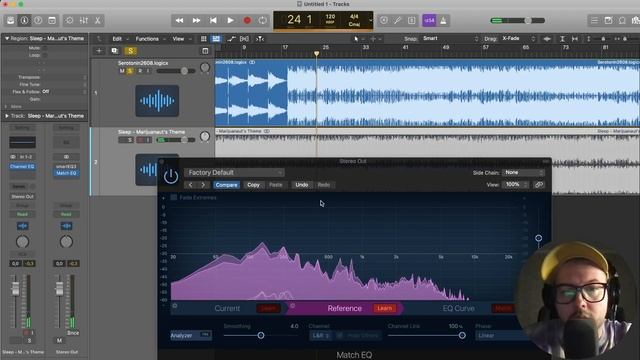The height and width of the screenshot is (360, 640).
Task: Open the Mixer button in control bar
Action: pos(84,20)
